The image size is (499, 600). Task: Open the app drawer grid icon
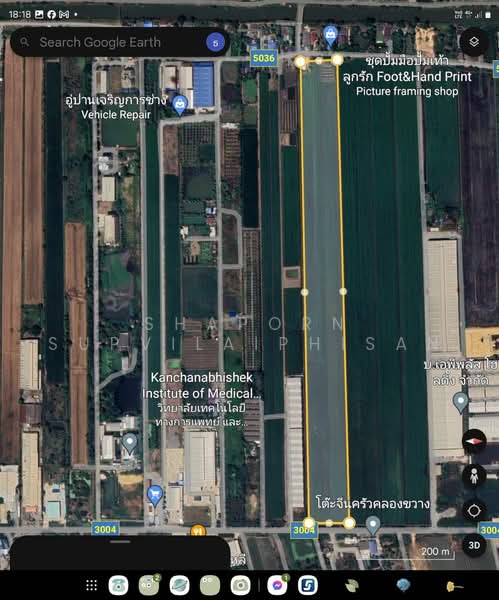click(91, 585)
